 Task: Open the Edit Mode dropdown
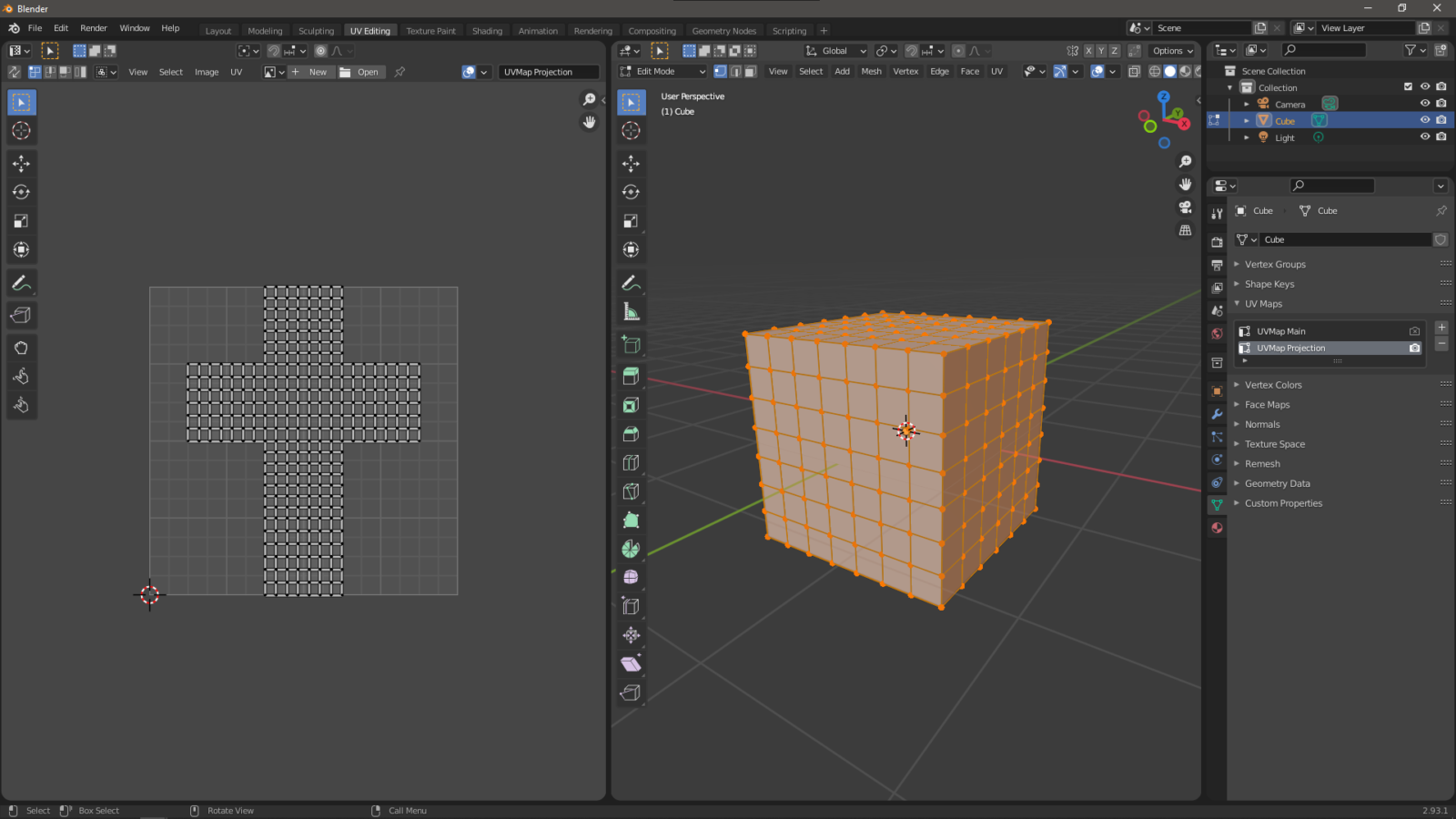click(x=662, y=71)
